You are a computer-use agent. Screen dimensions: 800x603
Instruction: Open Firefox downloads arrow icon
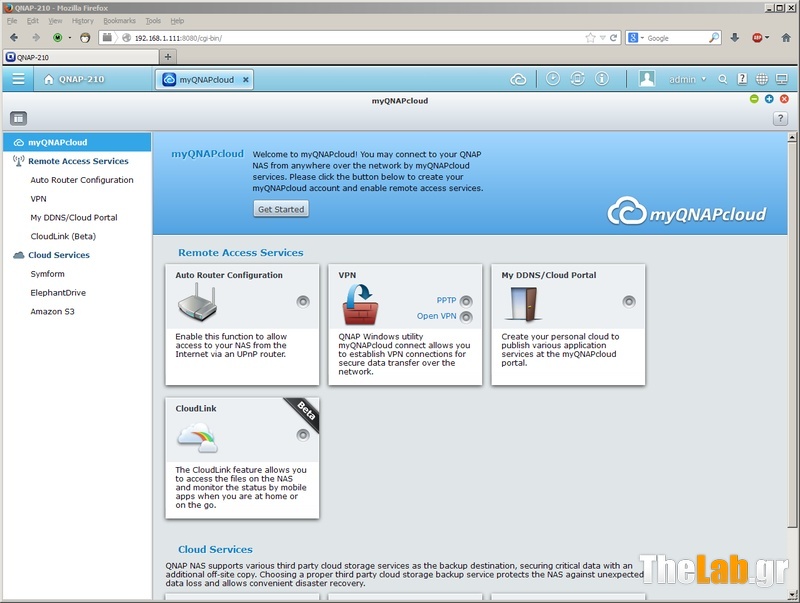point(735,38)
